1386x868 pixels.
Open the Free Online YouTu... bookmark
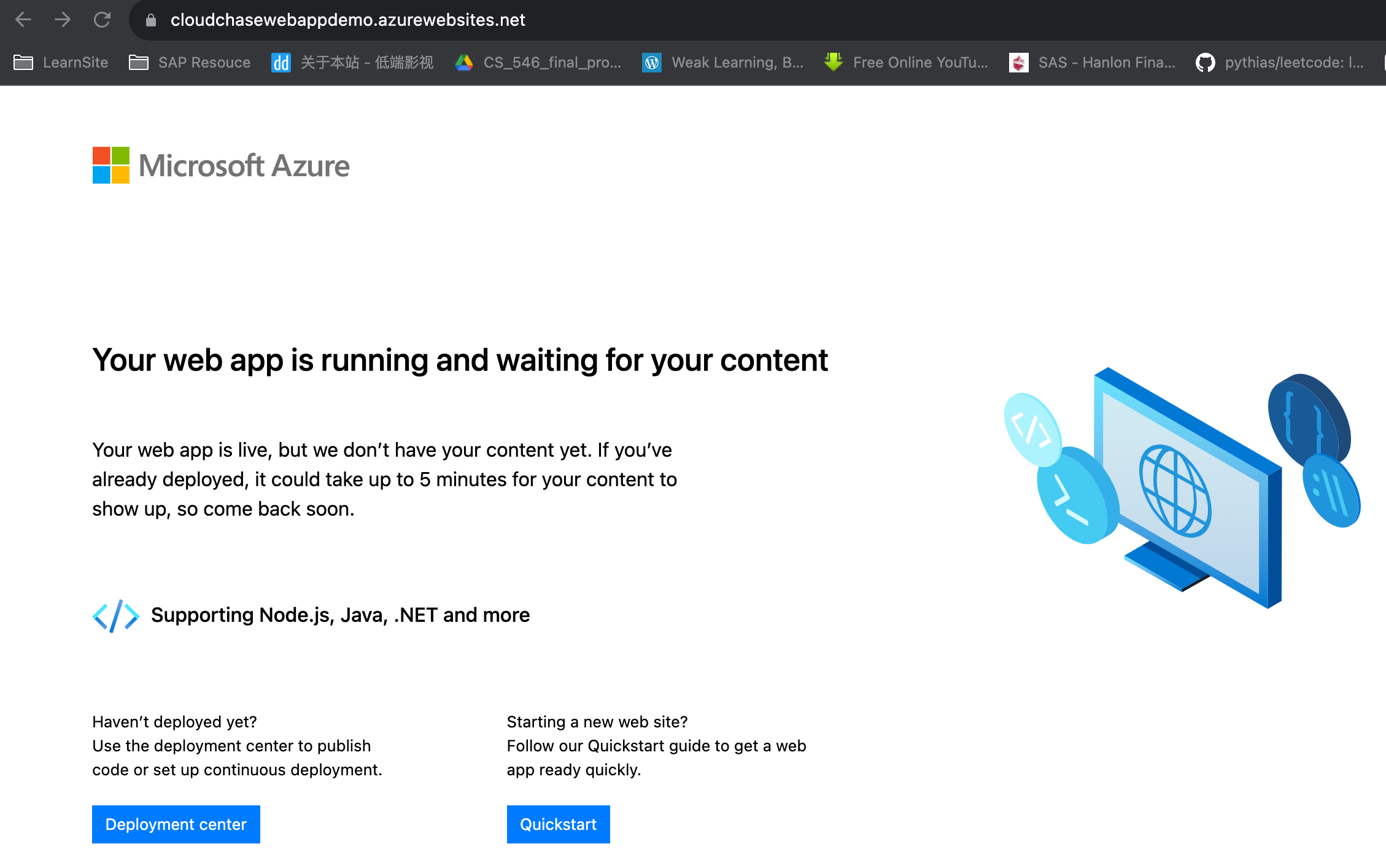pyautogui.click(x=906, y=63)
